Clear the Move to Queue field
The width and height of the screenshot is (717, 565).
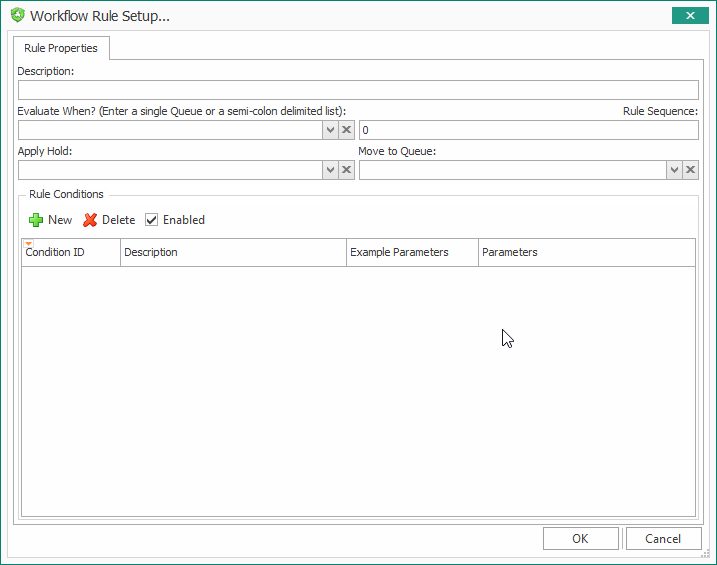pos(690,170)
